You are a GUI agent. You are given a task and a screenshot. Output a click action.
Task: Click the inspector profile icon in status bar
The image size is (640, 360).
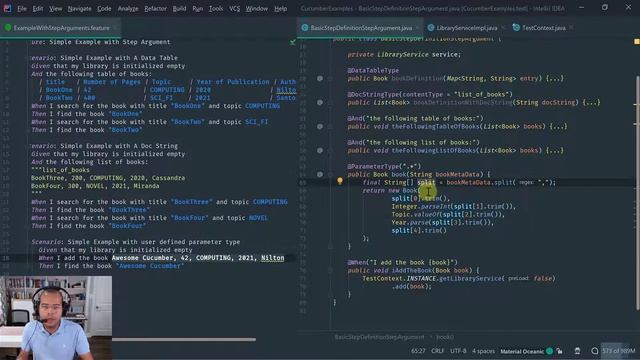click(577, 351)
